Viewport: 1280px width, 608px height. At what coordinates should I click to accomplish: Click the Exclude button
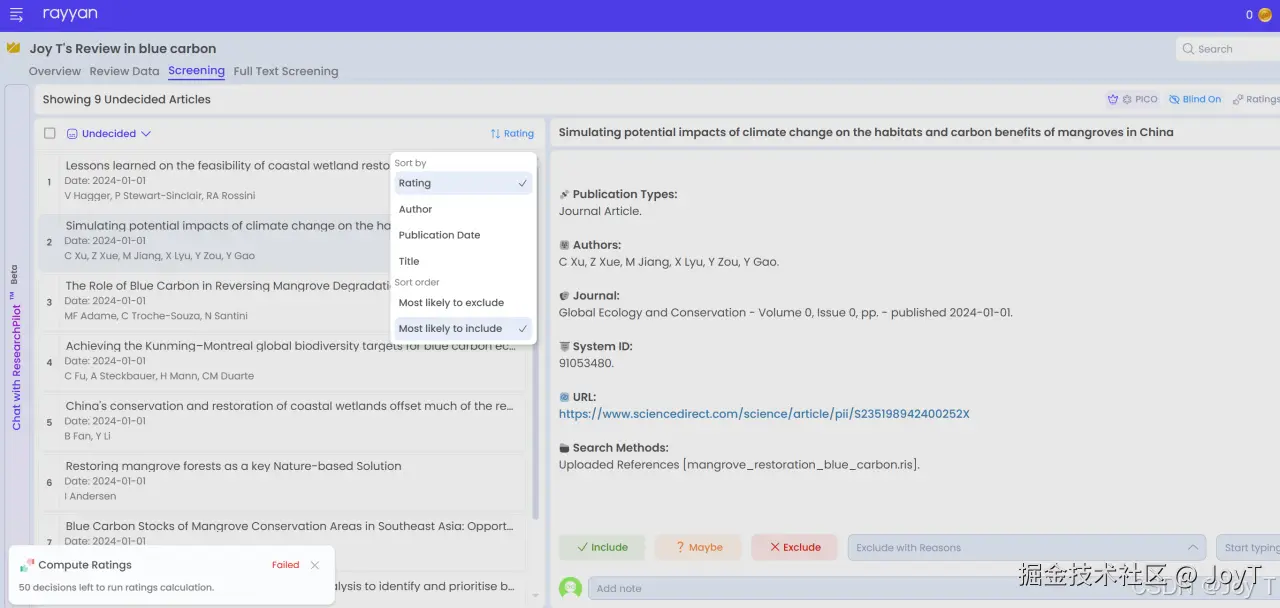794,547
